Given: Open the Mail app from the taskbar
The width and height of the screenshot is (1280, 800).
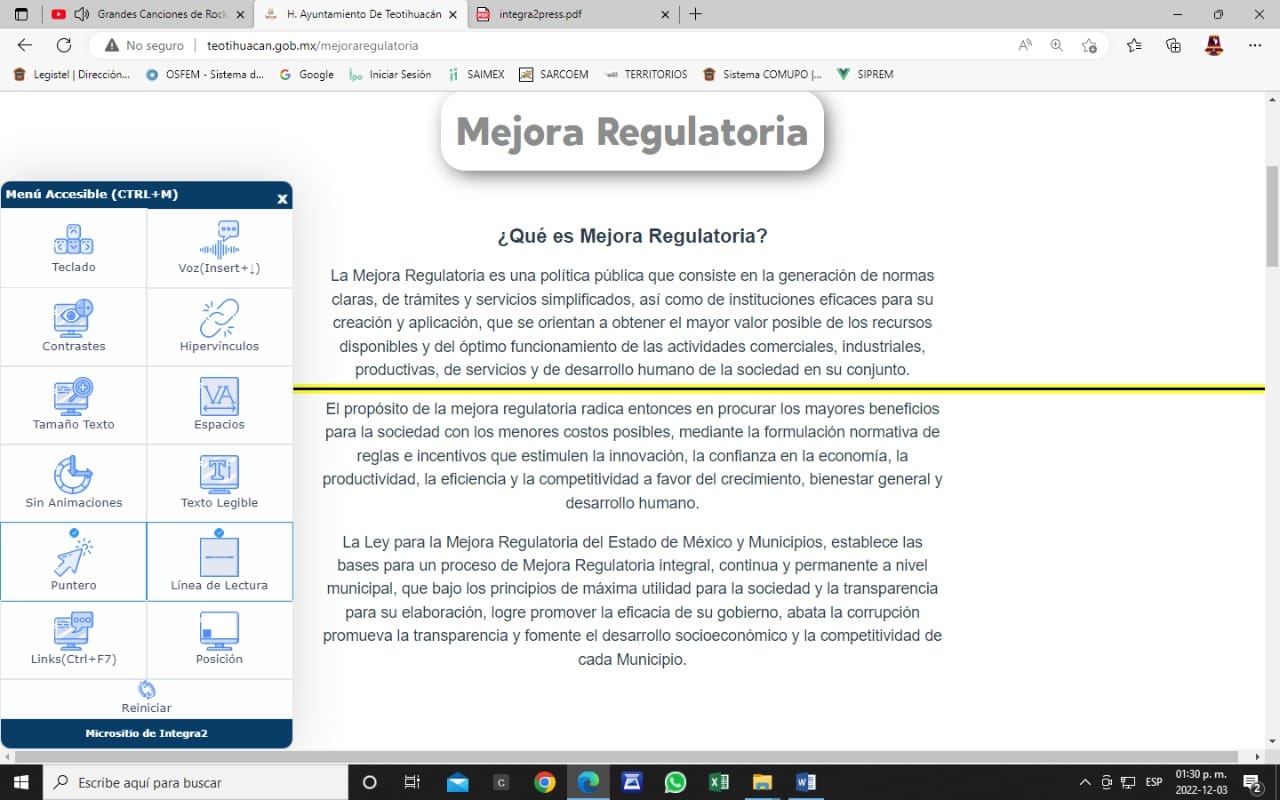Looking at the screenshot, I should coord(457,782).
